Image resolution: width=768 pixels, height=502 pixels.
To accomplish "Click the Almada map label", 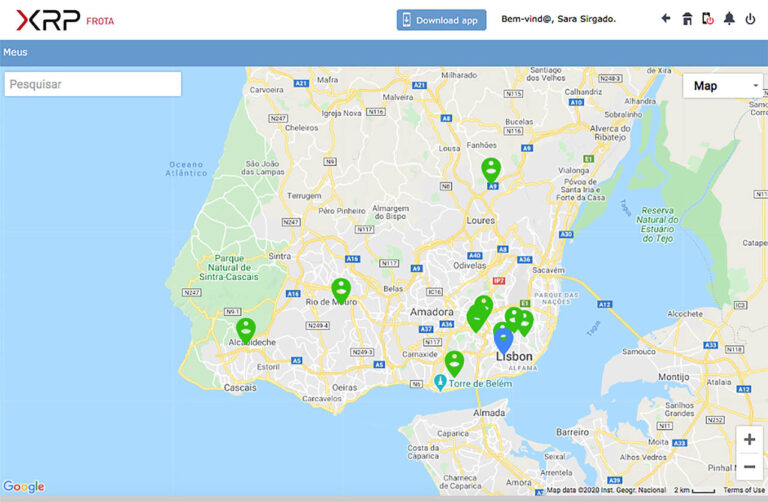I will click(489, 413).
